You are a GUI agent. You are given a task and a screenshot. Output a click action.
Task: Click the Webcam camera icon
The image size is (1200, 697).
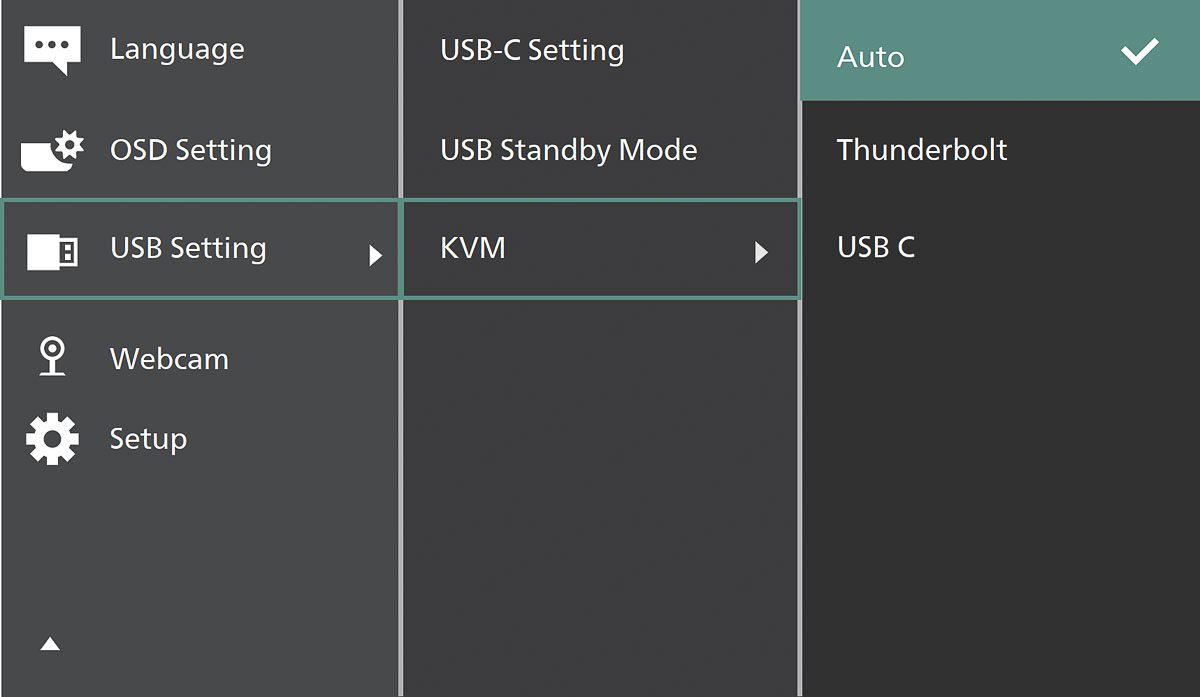coord(51,357)
